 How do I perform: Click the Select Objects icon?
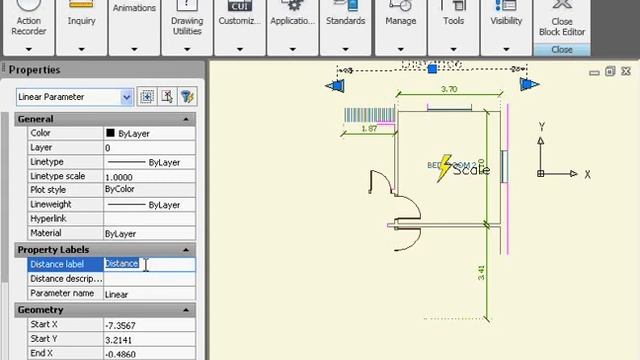(x=167, y=97)
